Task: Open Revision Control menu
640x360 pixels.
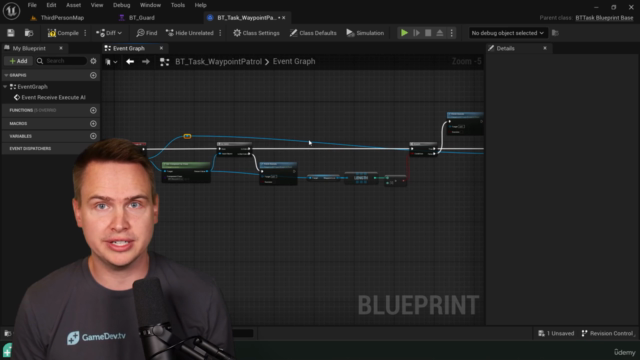Action: (x=607, y=333)
